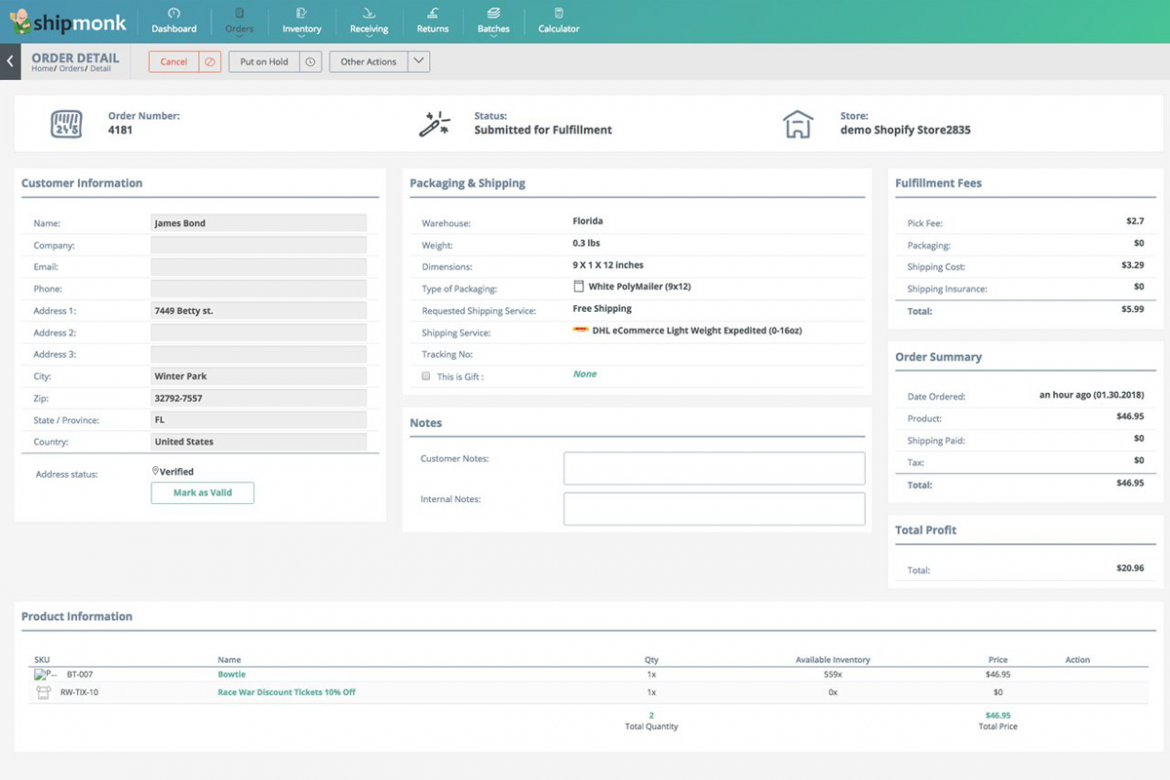Toggle the 'This is Gift' checkbox
Screen dimensions: 1170x780
(x=425, y=374)
